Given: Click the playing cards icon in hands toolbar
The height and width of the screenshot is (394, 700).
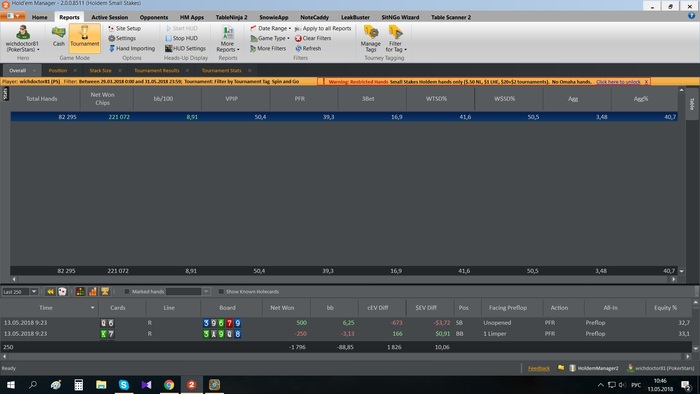Looking at the screenshot, I should (x=62, y=291).
